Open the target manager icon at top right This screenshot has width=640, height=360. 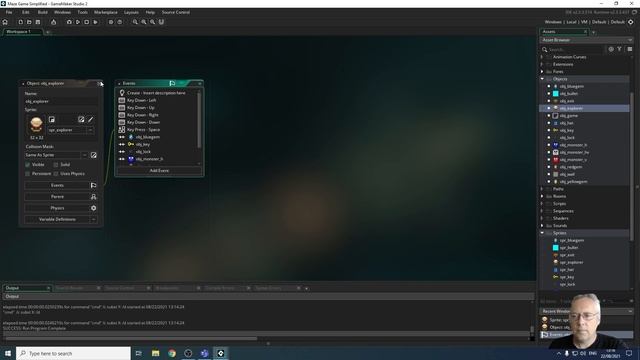tap(631, 22)
